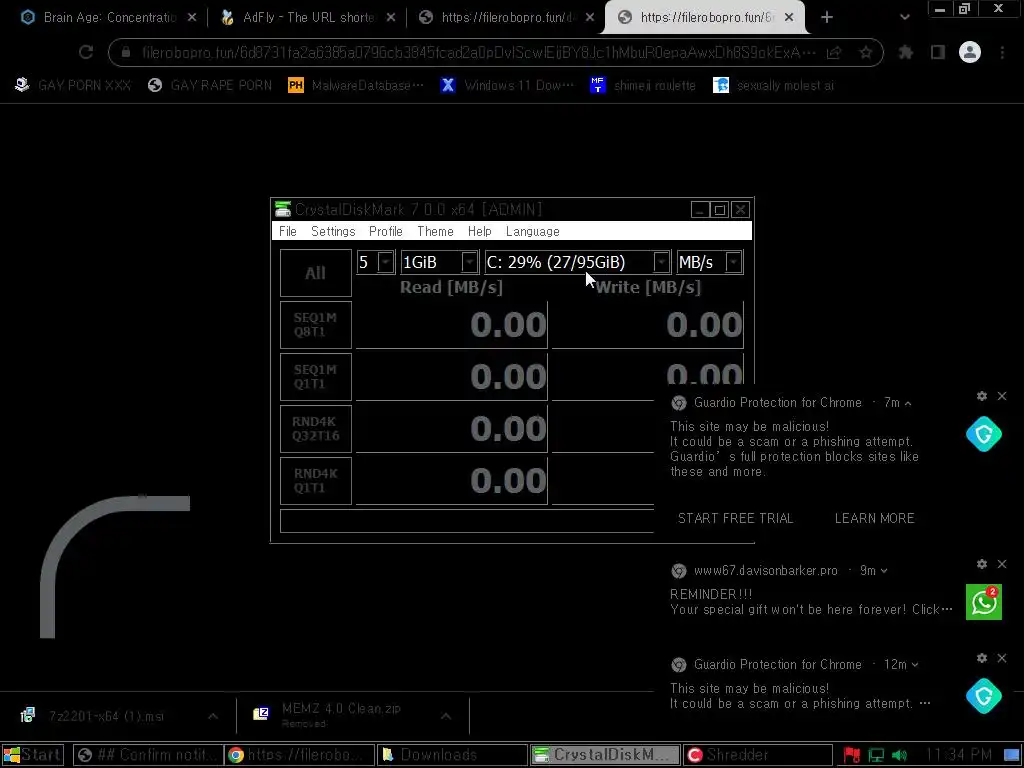
Task: Open the MalwareDatabase bookmark
Action: click(356, 85)
